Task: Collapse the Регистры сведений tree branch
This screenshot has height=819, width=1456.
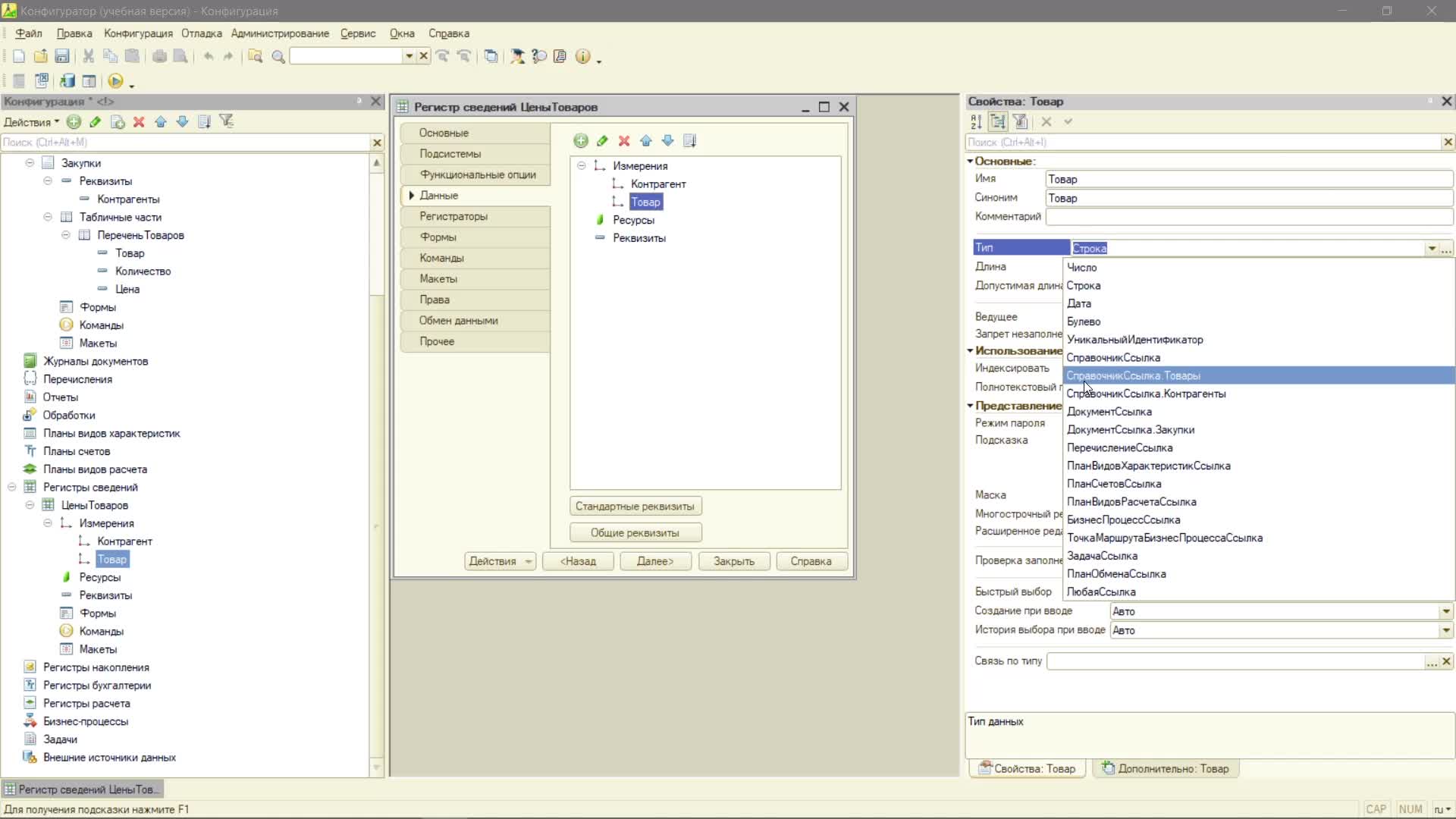Action: coord(12,487)
